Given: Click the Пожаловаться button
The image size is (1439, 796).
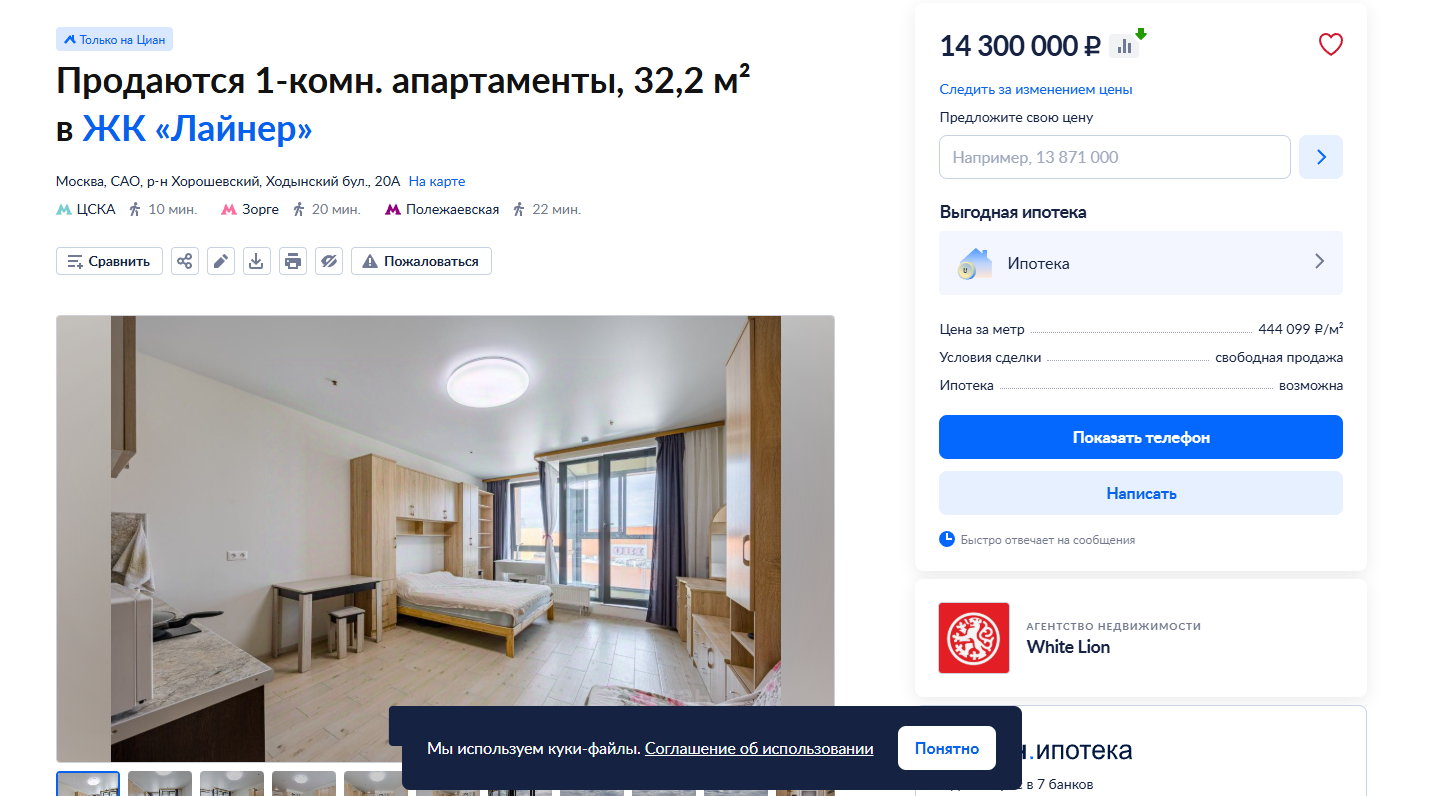Looking at the screenshot, I should (x=421, y=261).
